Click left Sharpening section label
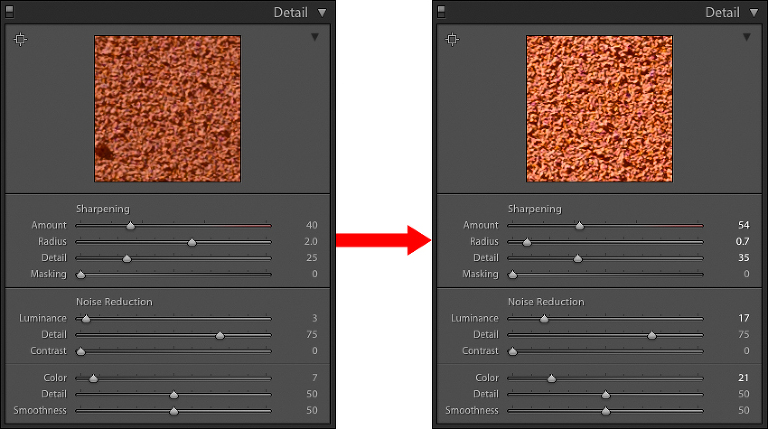Screen dimensions: 768x429 103,209
